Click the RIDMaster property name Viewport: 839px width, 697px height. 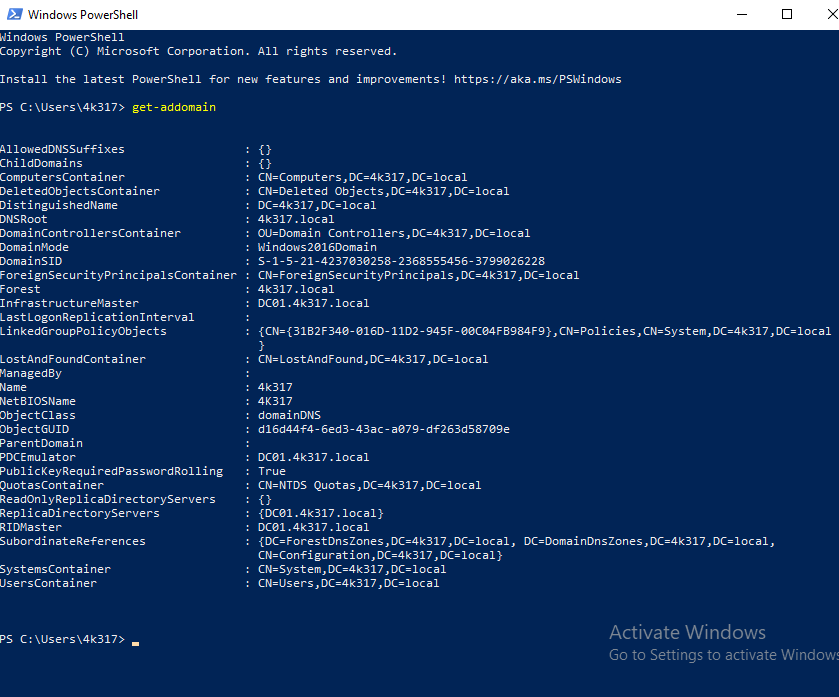click(x=30, y=527)
